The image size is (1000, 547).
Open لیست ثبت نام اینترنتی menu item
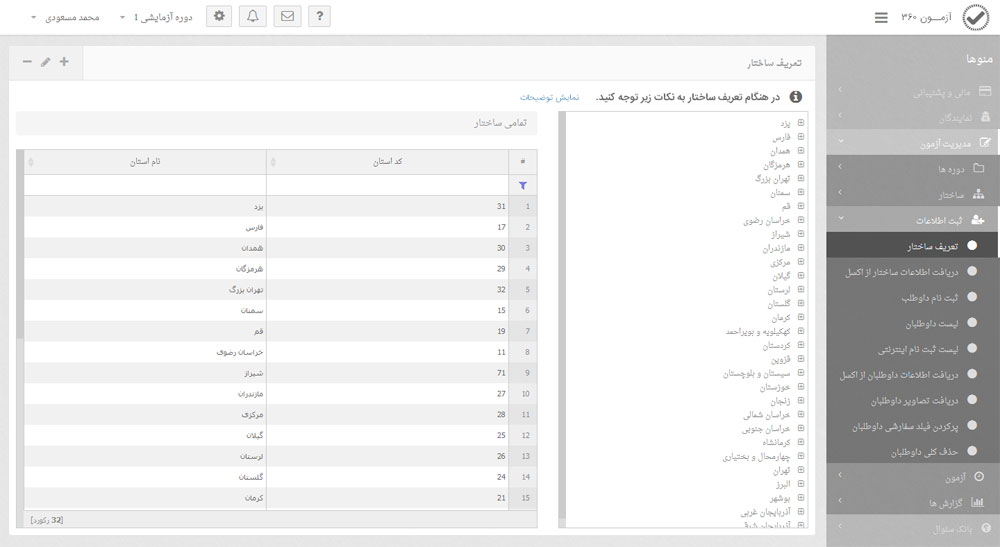click(913, 348)
